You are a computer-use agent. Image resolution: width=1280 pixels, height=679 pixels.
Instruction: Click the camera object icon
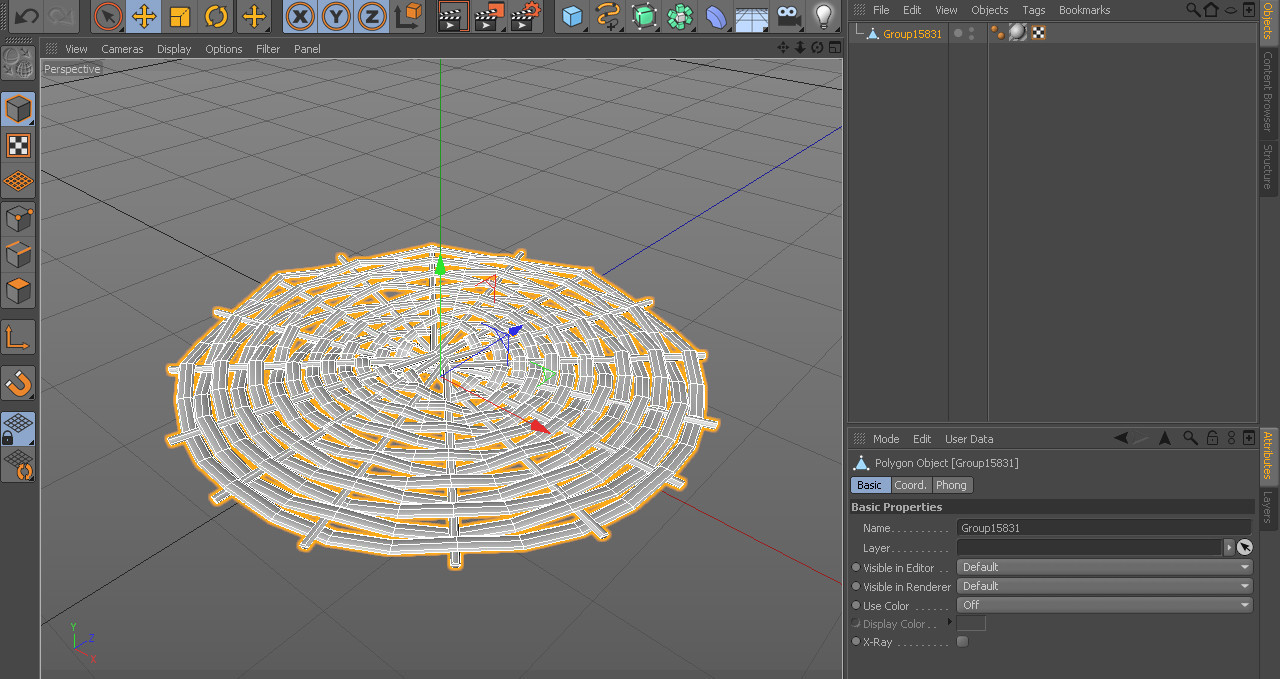coord(789,16)
